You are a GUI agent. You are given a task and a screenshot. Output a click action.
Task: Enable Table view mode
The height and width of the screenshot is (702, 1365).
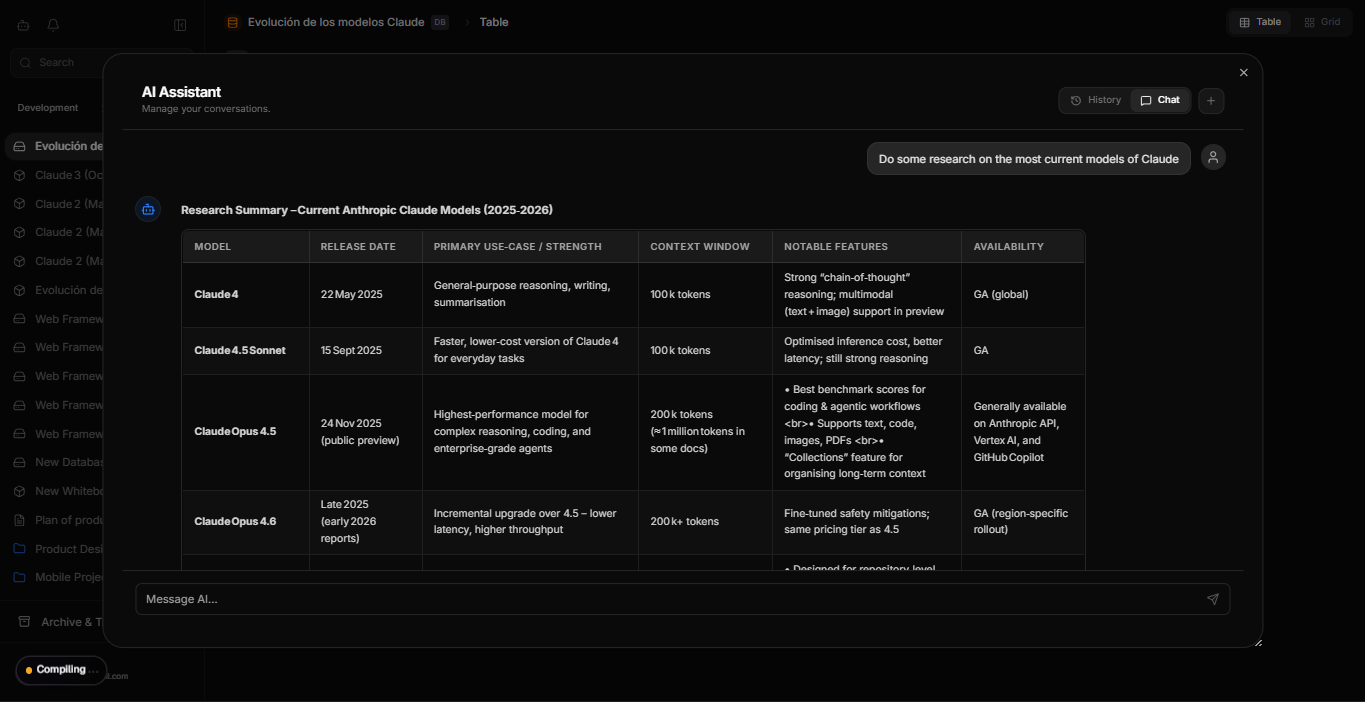[x=1259, y=21]
